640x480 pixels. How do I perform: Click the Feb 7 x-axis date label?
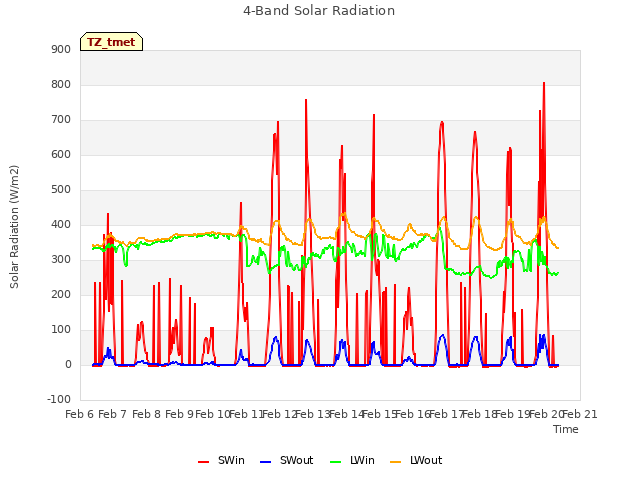[x=113, y=414]
